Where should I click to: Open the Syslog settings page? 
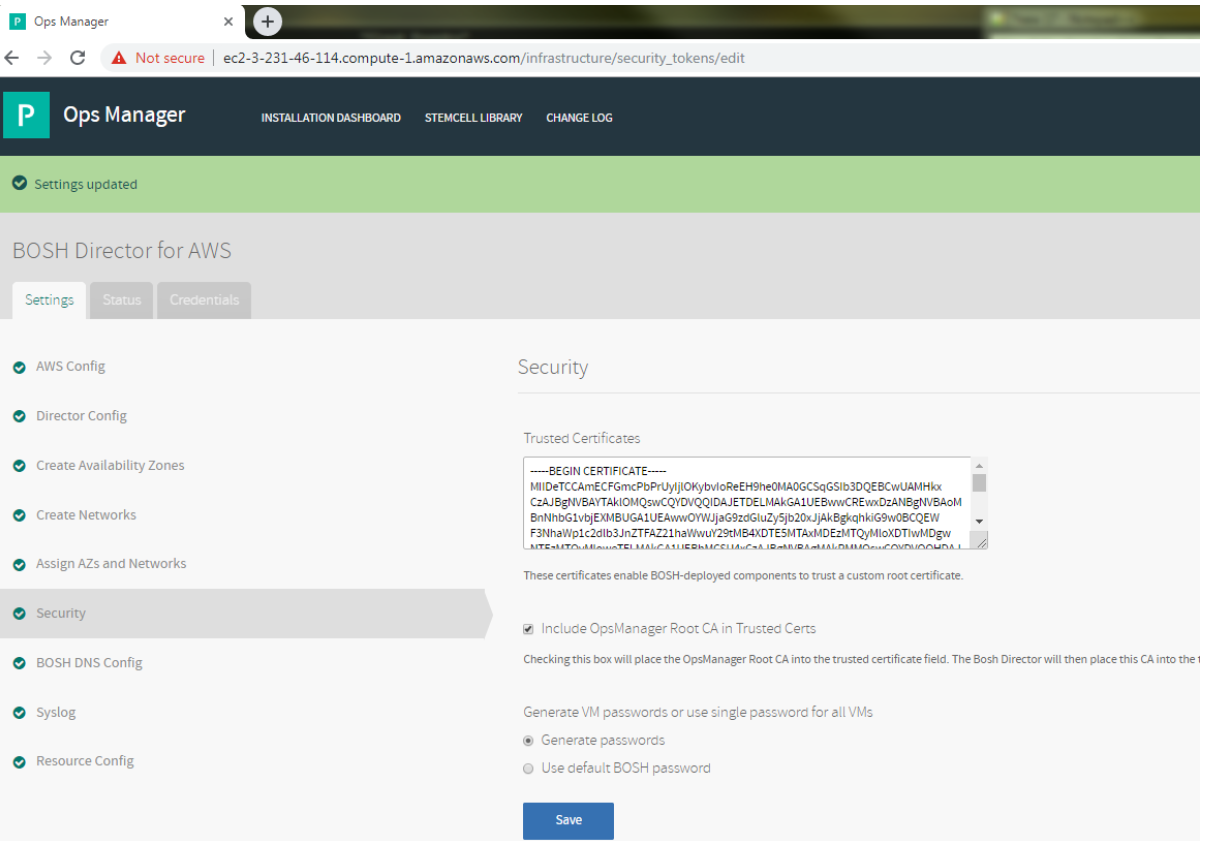(x=56, y=713)
